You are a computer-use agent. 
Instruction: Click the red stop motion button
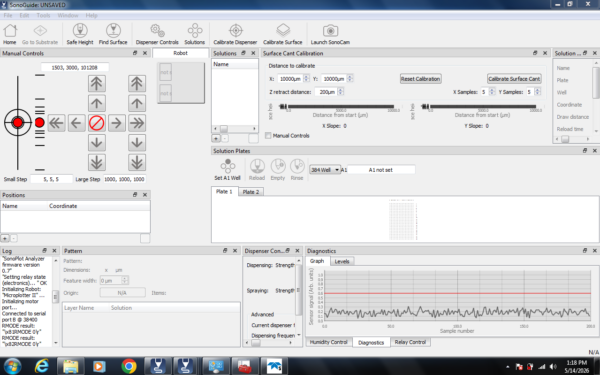point(96,123)
